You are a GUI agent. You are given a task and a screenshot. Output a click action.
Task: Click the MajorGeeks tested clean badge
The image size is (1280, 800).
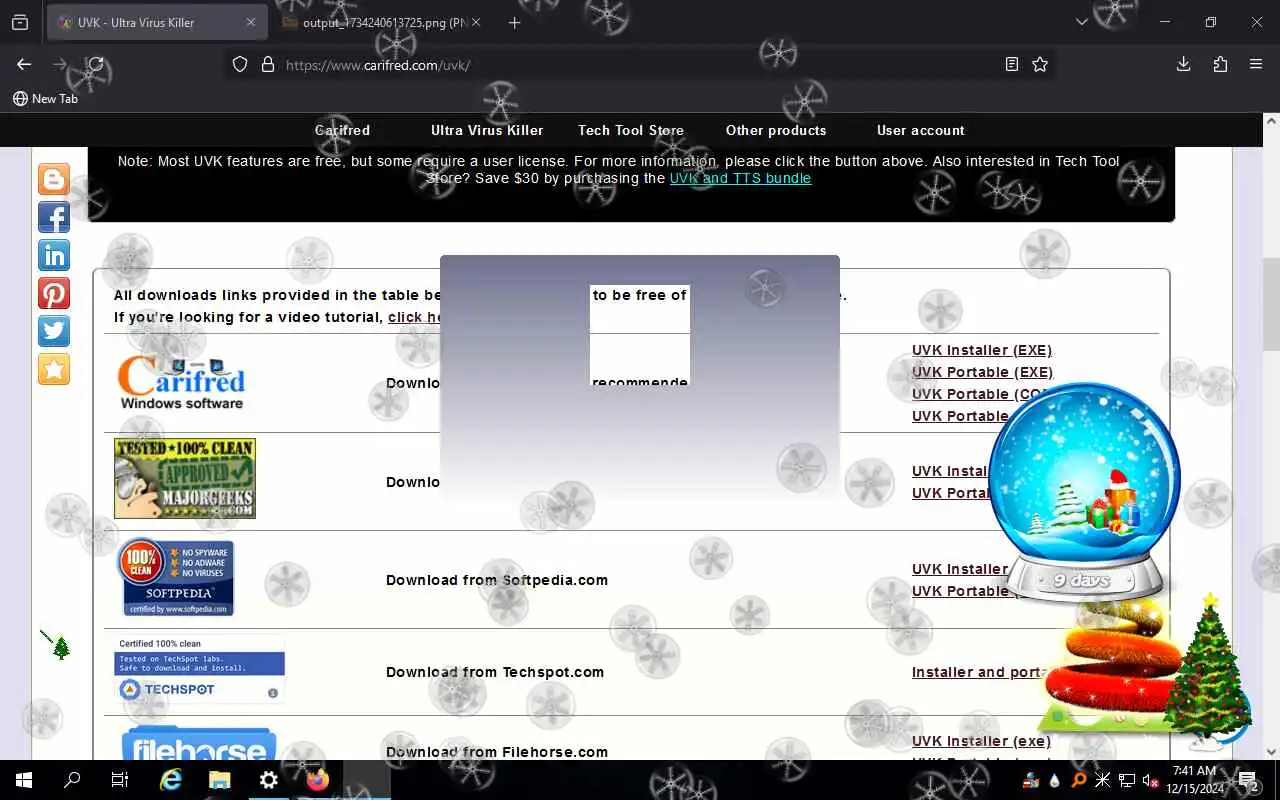[185, 478]
